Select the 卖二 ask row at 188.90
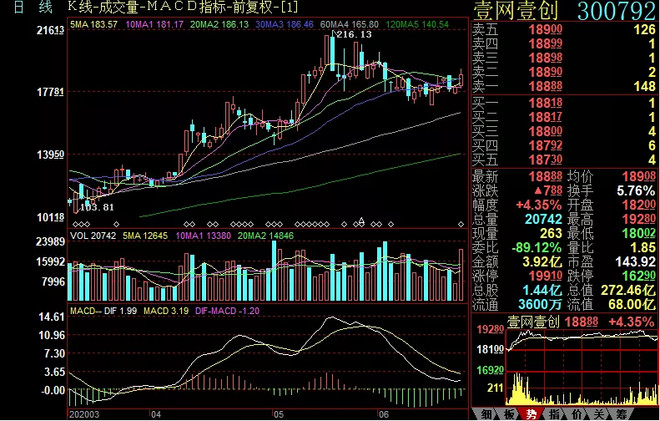 point(564,72)
